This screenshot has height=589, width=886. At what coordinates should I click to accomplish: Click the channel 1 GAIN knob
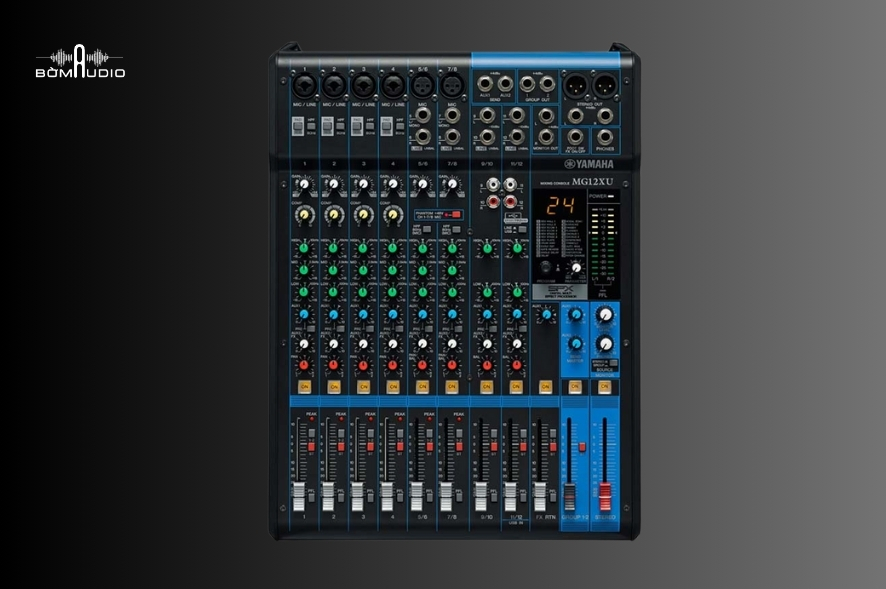pyautogui.click(x=304, y=184)
